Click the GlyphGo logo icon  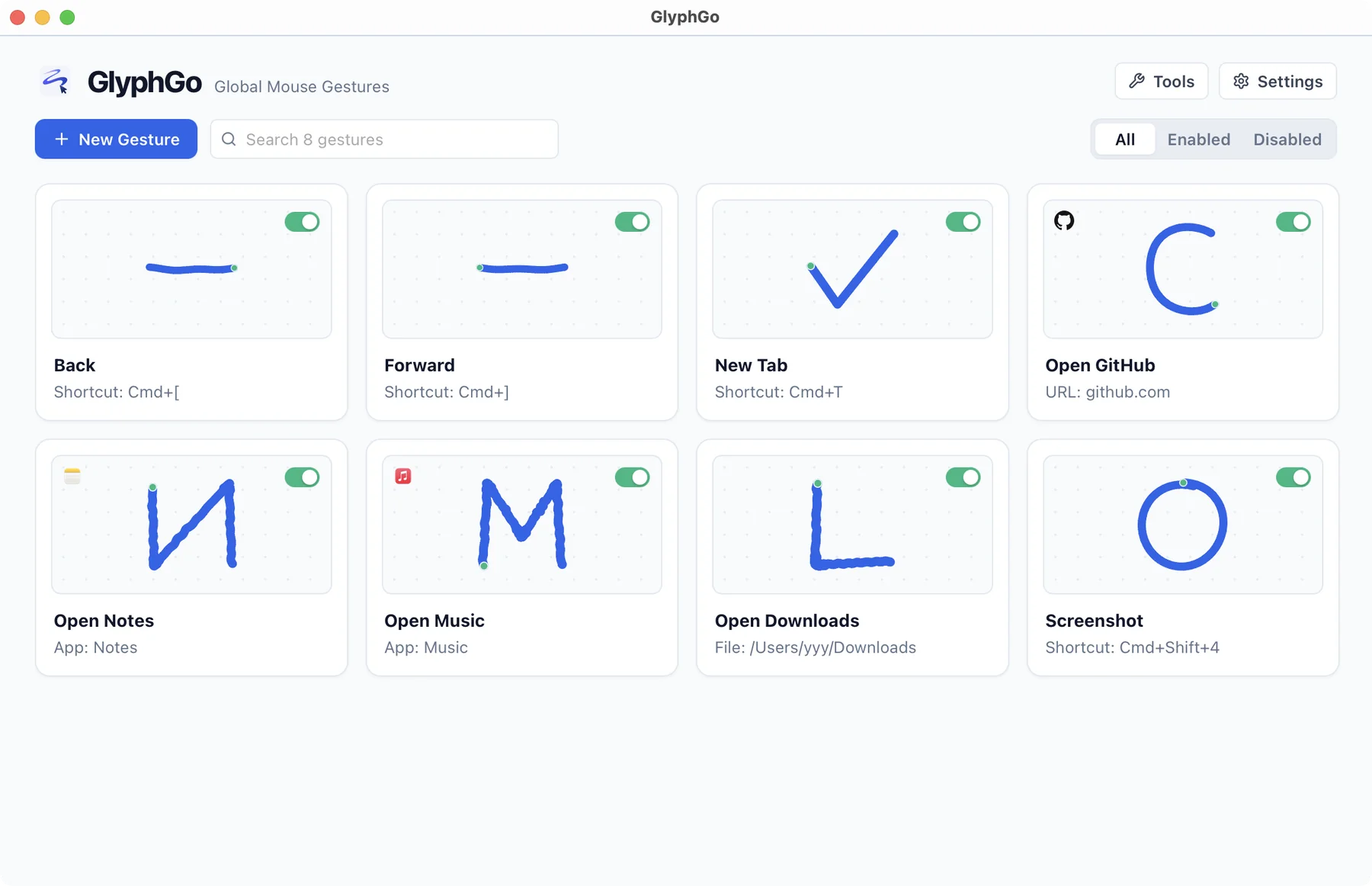pos(56,81)
